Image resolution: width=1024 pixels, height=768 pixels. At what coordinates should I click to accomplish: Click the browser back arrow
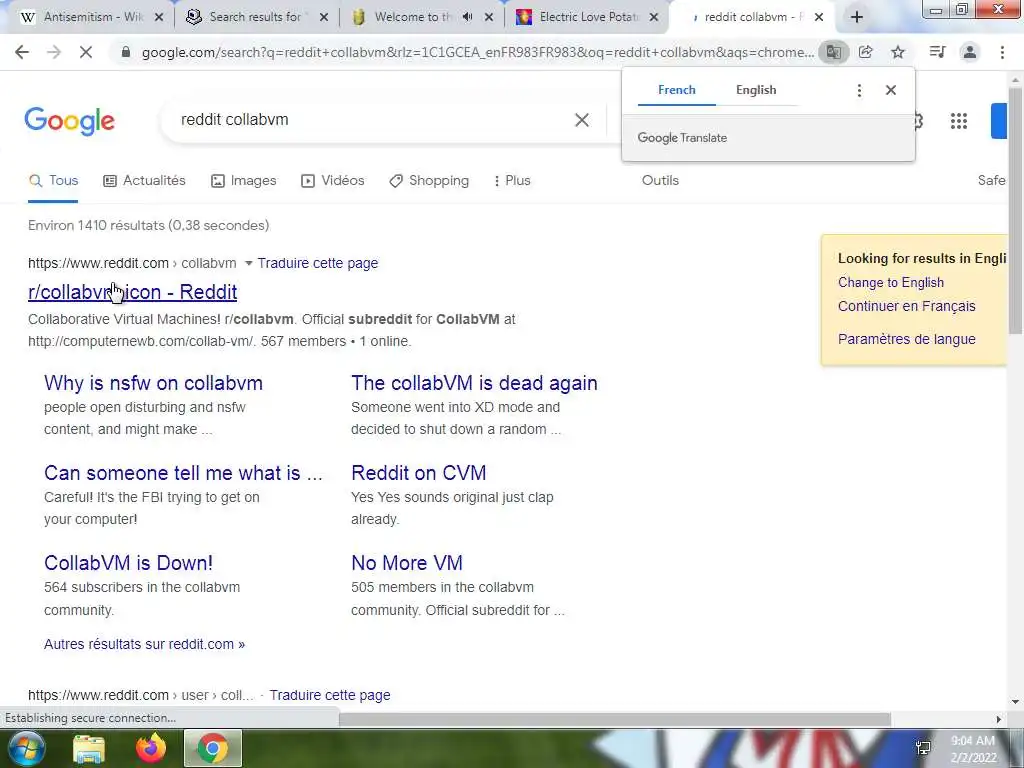pos(22,52)
